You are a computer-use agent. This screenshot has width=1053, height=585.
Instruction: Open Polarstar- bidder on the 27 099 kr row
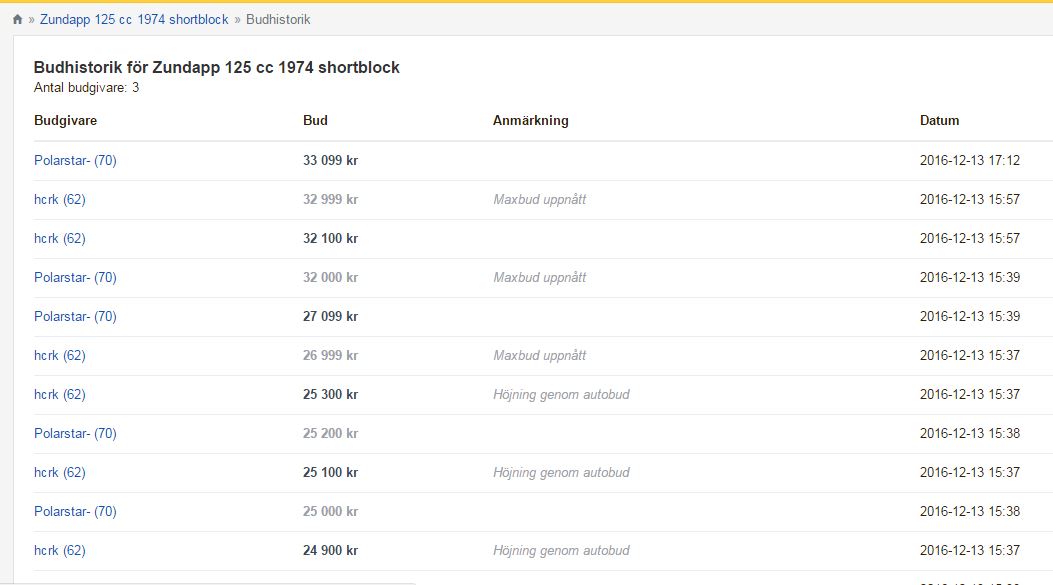(75, 316)
